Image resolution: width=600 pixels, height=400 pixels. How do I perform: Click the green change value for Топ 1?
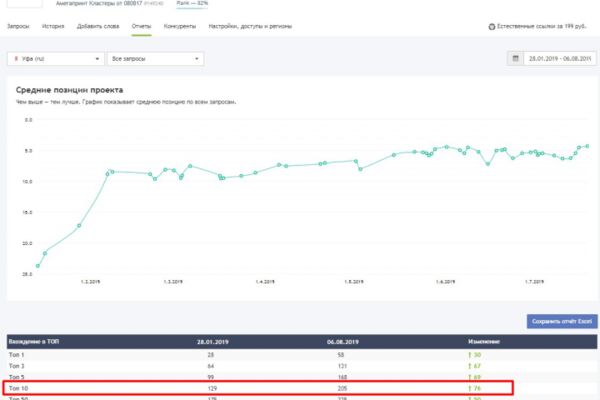coord(474,355)
